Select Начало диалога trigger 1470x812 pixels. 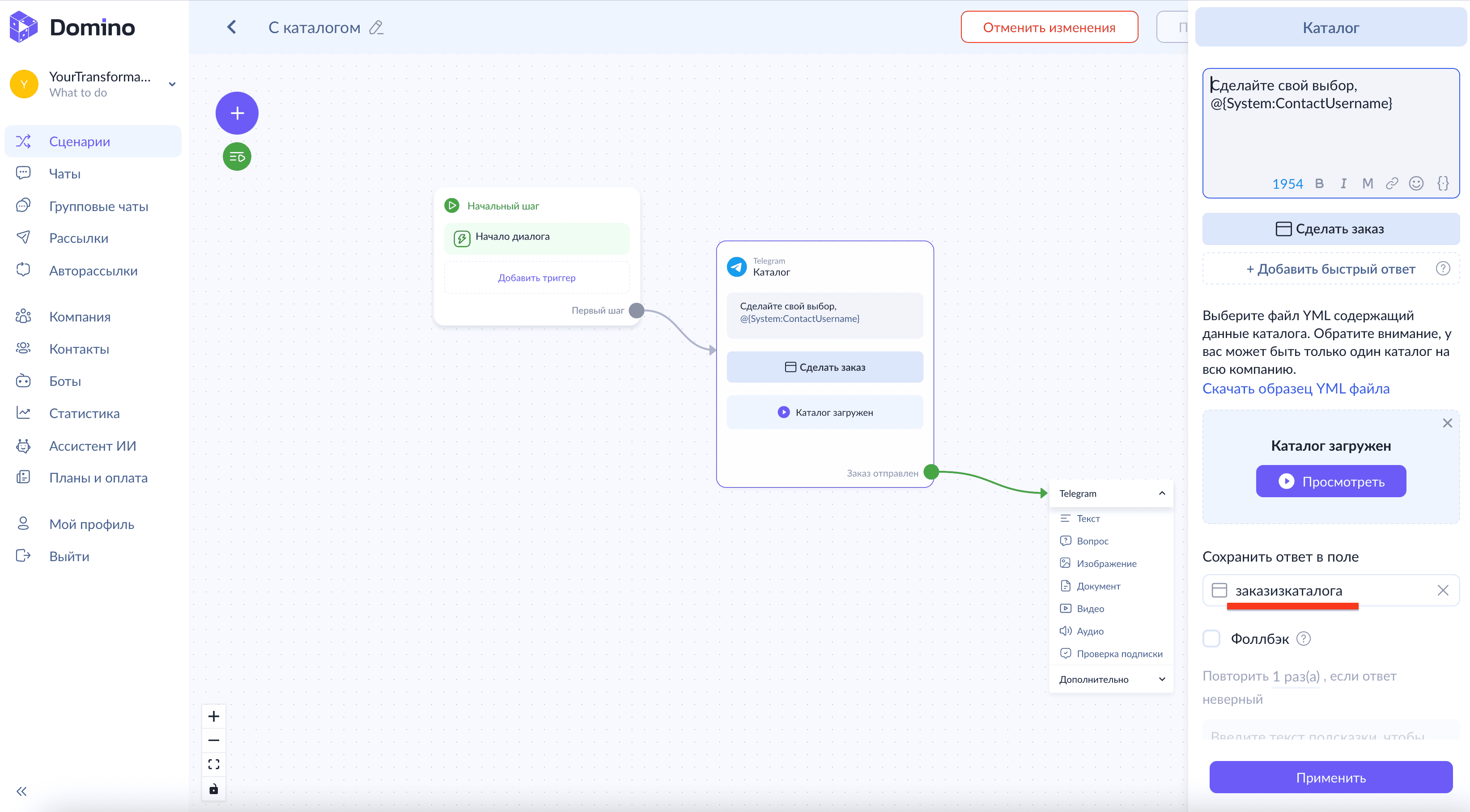click(536, 238)
